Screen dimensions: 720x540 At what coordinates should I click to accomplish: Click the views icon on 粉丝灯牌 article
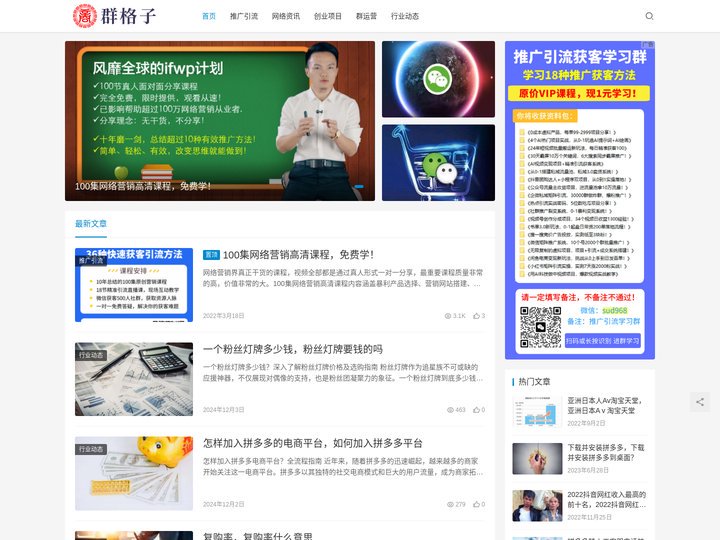pyautogui.click(x=450, y=410)
